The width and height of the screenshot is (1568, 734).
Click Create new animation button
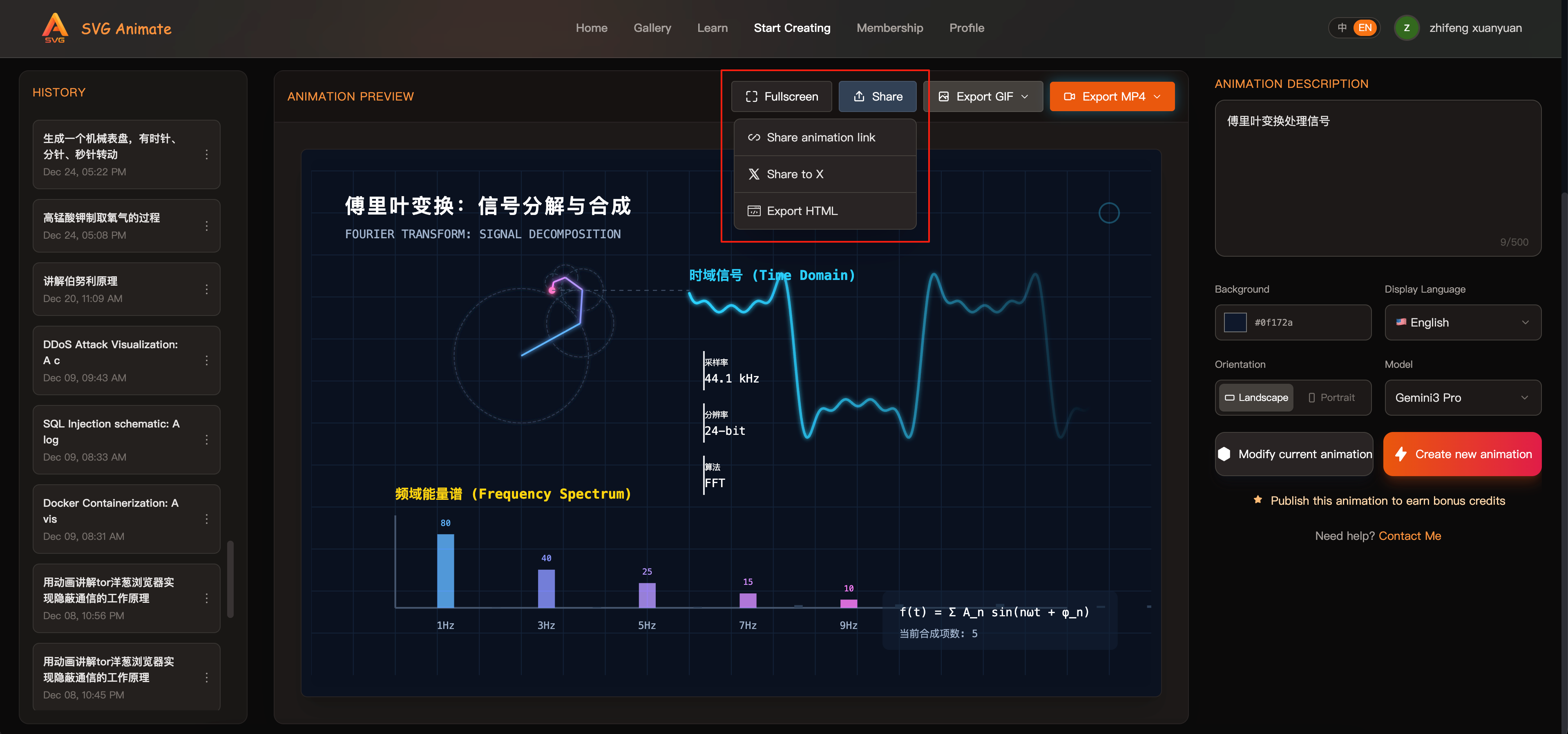tap(1462, 454)
